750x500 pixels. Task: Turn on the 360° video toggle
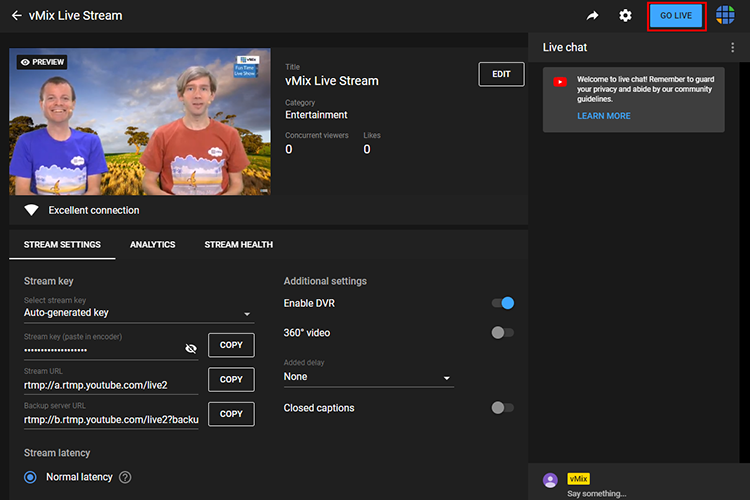(x=503, y=332)
